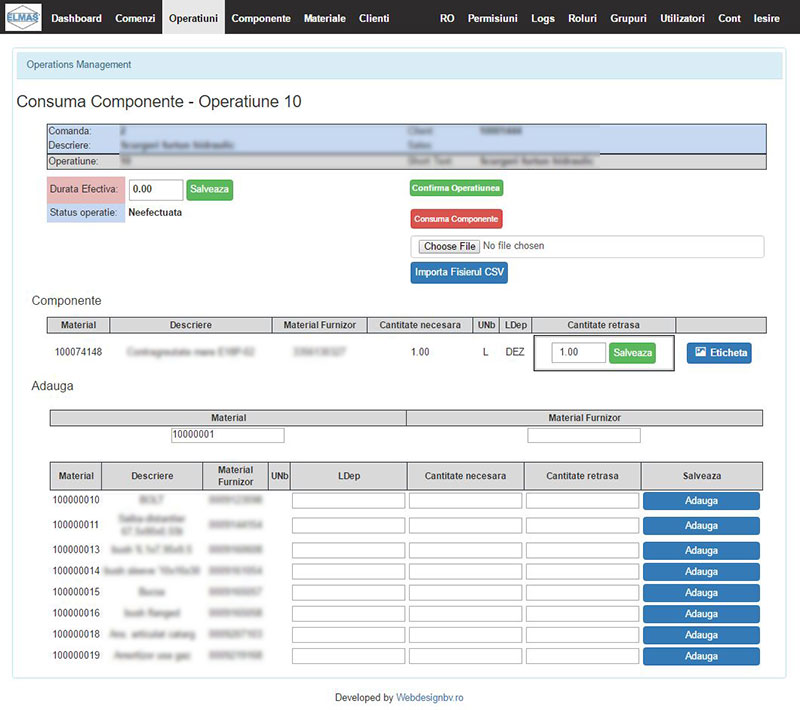
Task: Click the empty Material Furnizor search field
Action: [x=584, y=435]
